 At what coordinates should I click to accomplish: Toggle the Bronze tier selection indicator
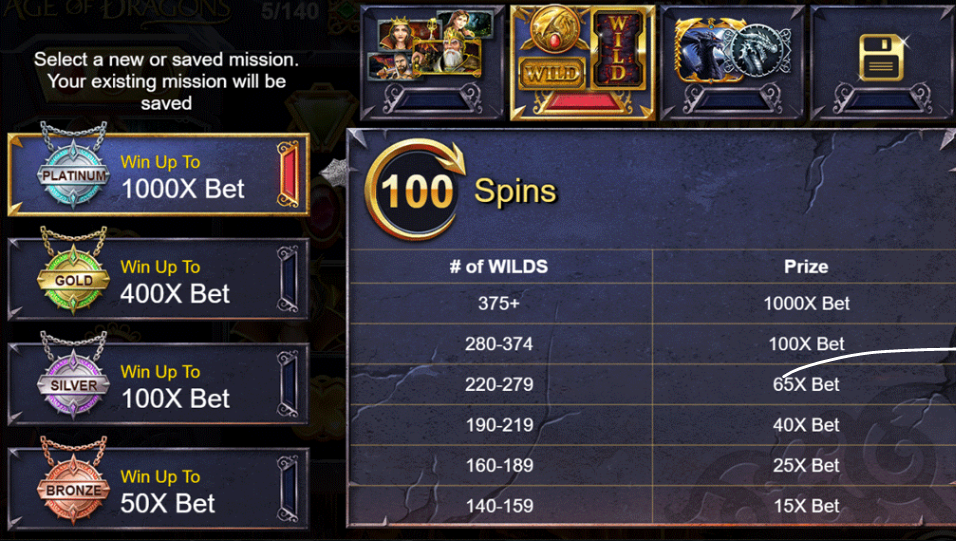click(x=288, y=489)
